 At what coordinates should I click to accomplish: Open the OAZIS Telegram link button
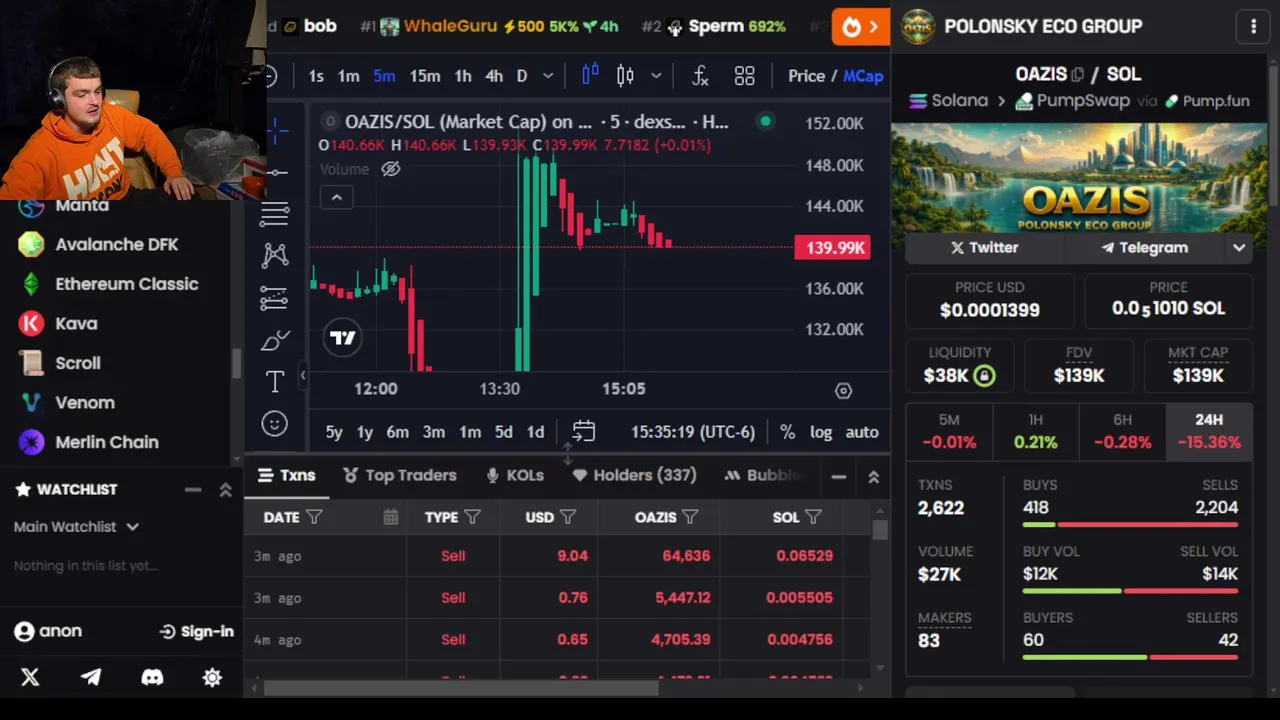(1145, 248)
